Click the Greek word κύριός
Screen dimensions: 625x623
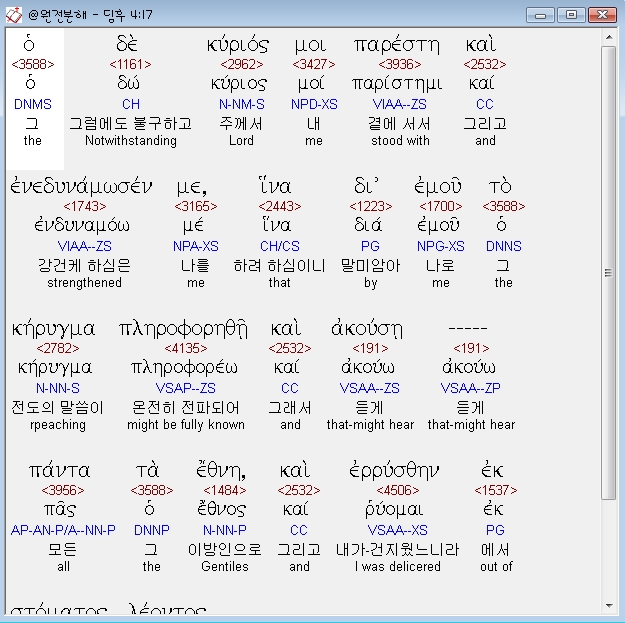pos(238,45)
